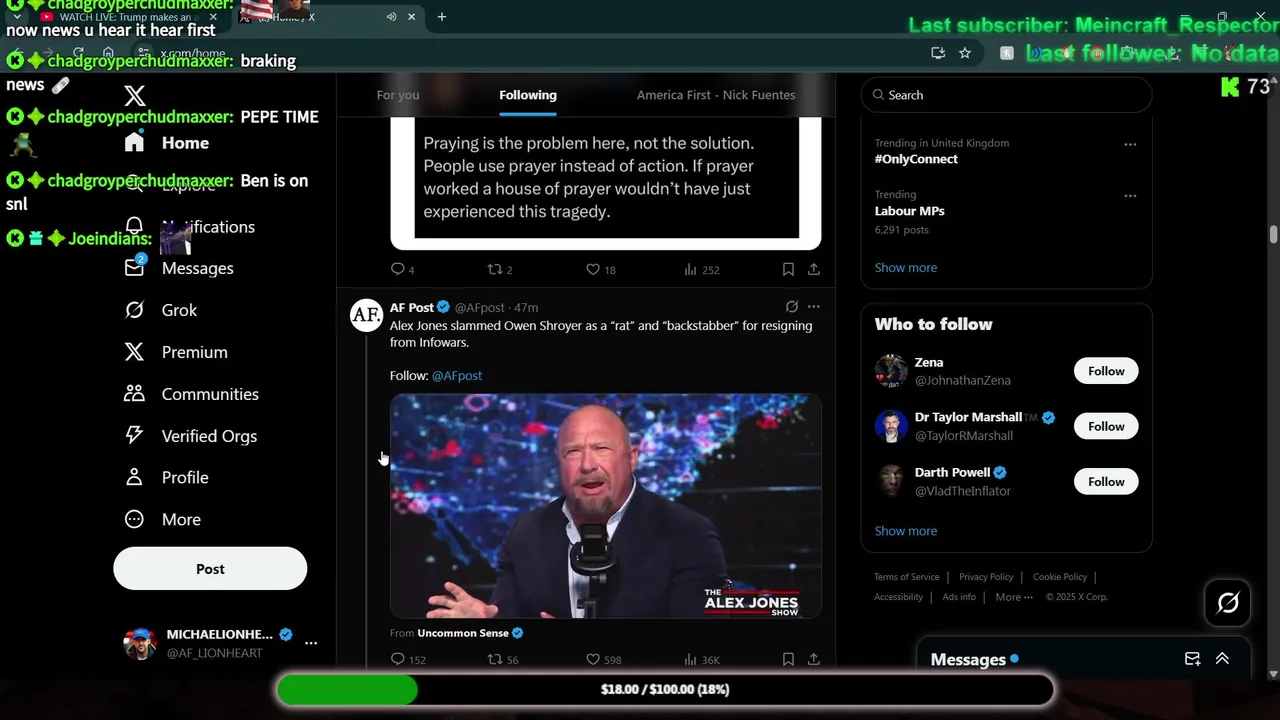Click the Messages envelope icon
The width and height of the screenshot is (1280, 720).
click(x=134, y=268)
